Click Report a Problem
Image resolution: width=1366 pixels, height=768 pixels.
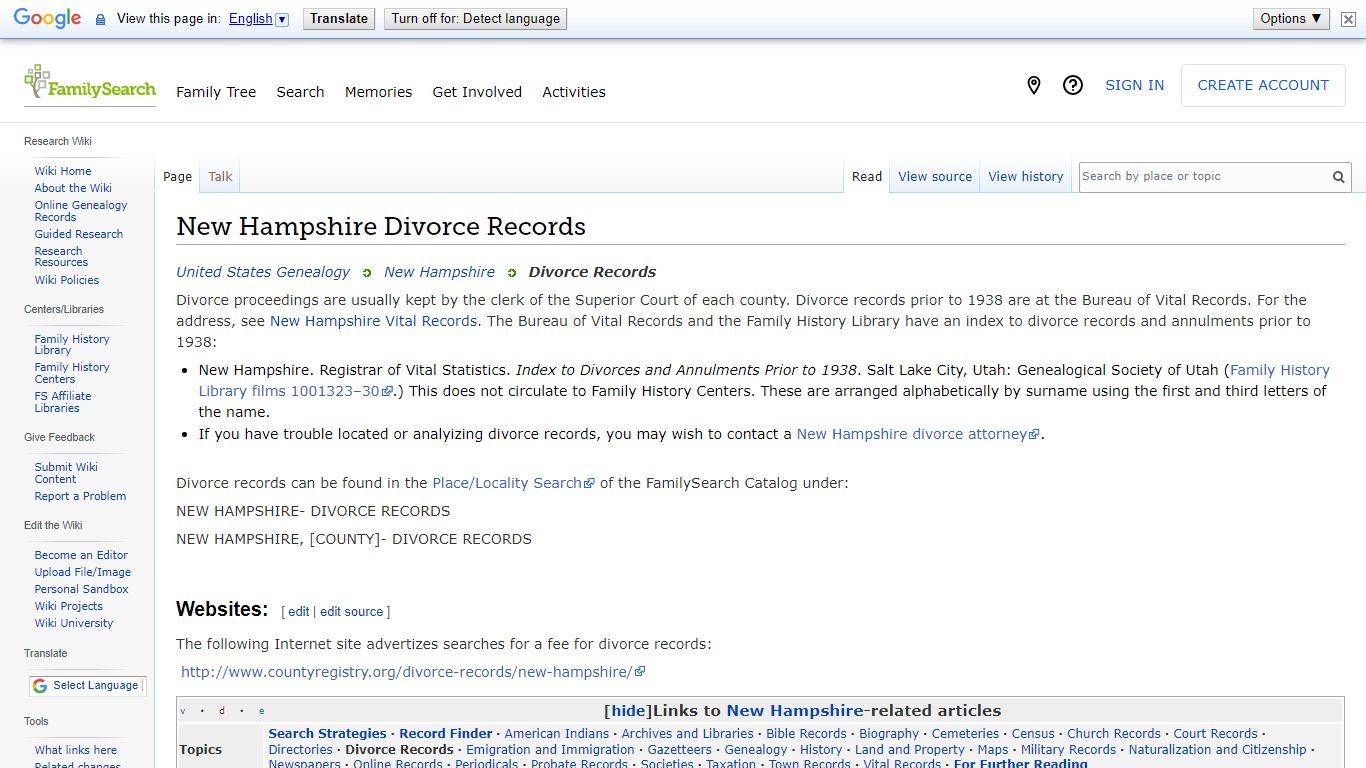[x=80, y=496]
